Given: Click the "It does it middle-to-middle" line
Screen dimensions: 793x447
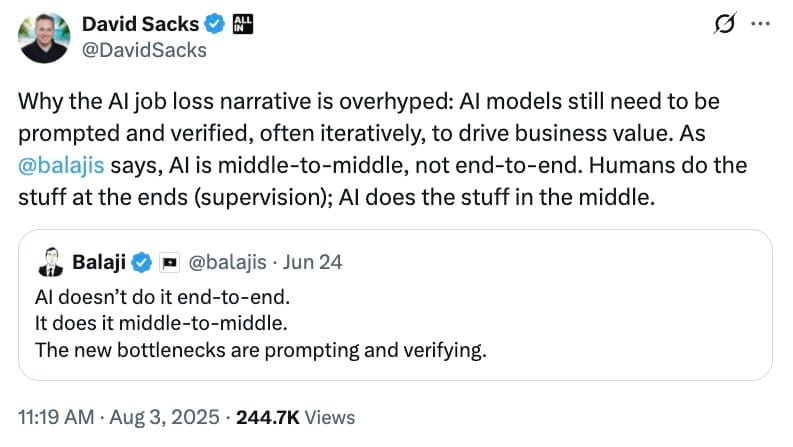Looking at the screenshot, I should 161,323.
